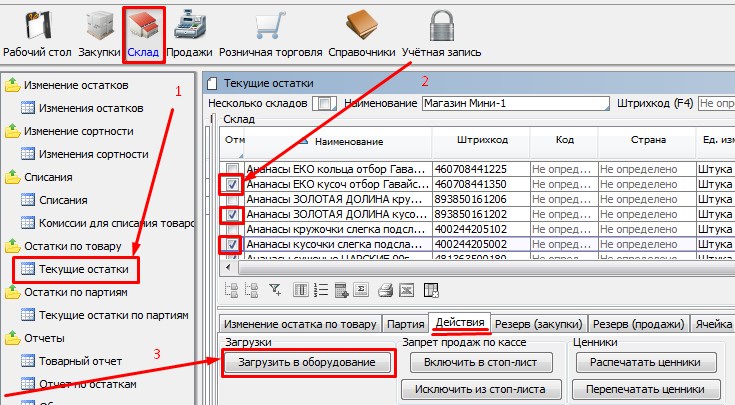The width and height of the screenshot is (735, 405).
Task: Collapse the Списания folder node
Action: pyautogui.click(x=13, y=177)
